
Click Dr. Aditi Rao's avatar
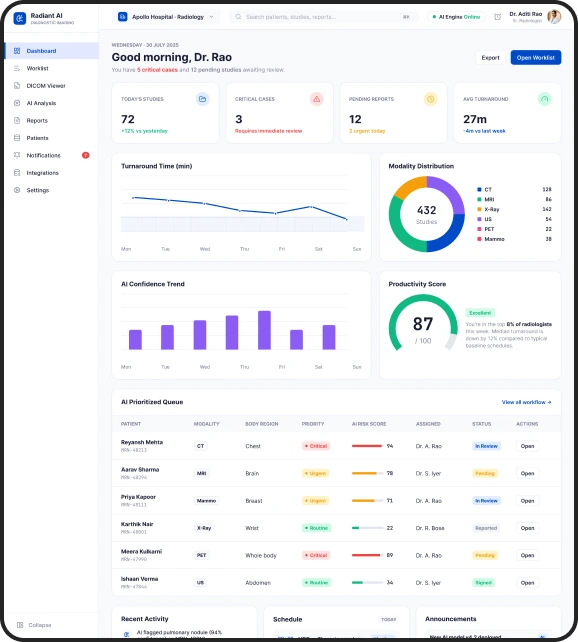coord(554,17)
